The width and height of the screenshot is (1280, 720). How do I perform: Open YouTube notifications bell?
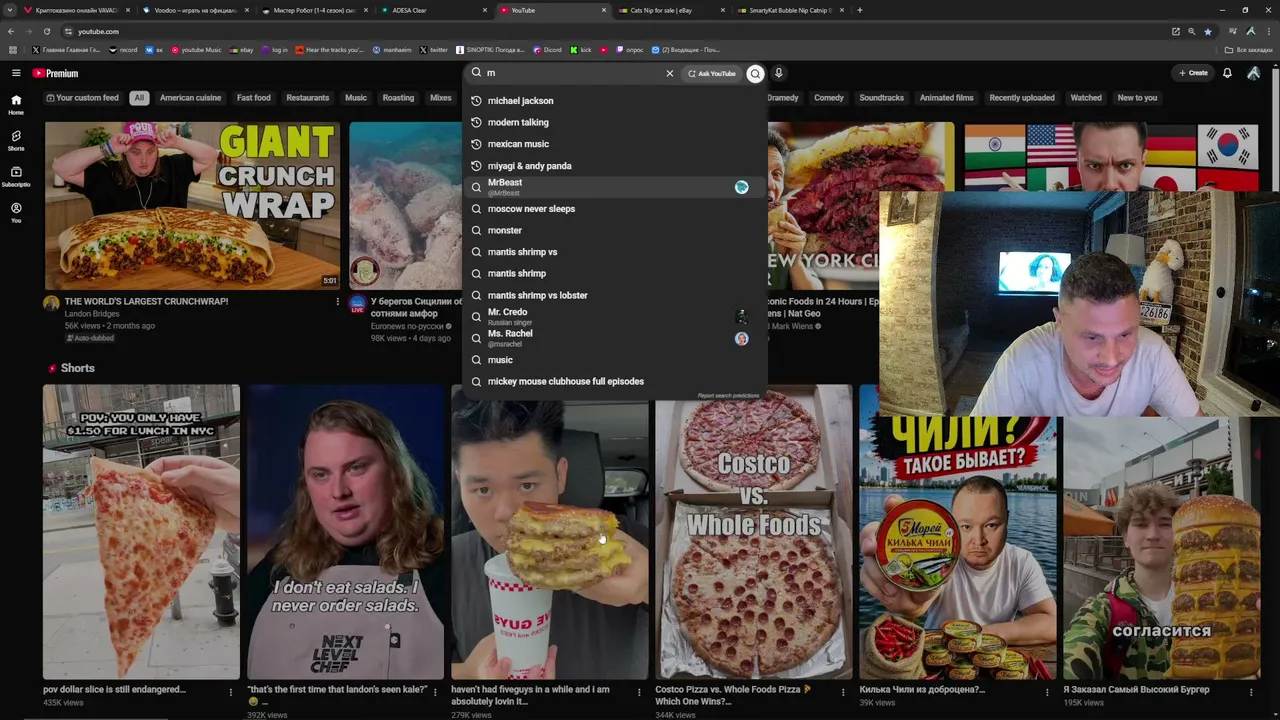pyautogui.click(x=1227, y=73)
